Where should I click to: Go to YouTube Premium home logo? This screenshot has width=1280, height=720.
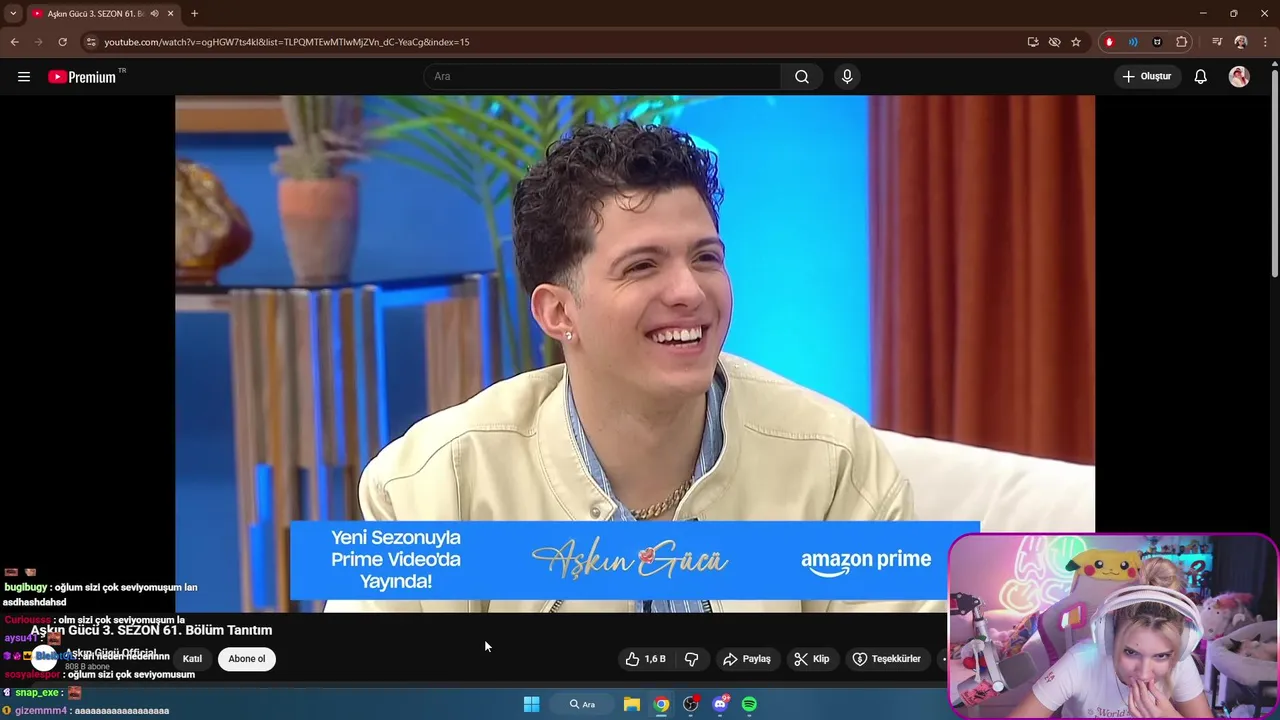82,77
